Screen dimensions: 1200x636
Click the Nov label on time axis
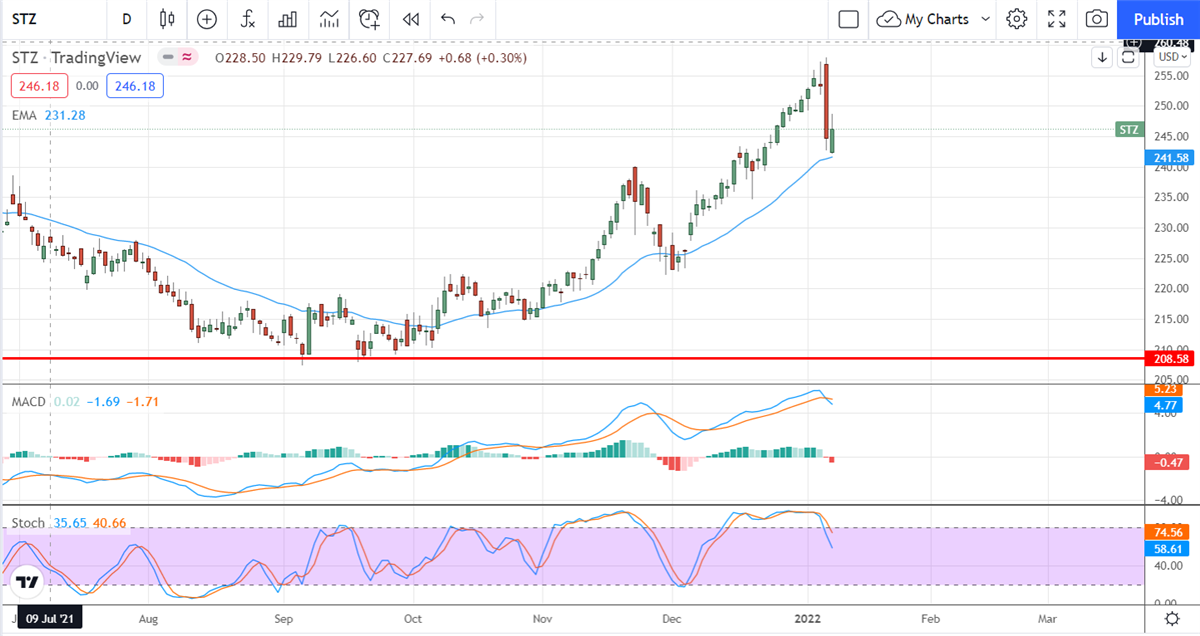[x=541, y=621]
